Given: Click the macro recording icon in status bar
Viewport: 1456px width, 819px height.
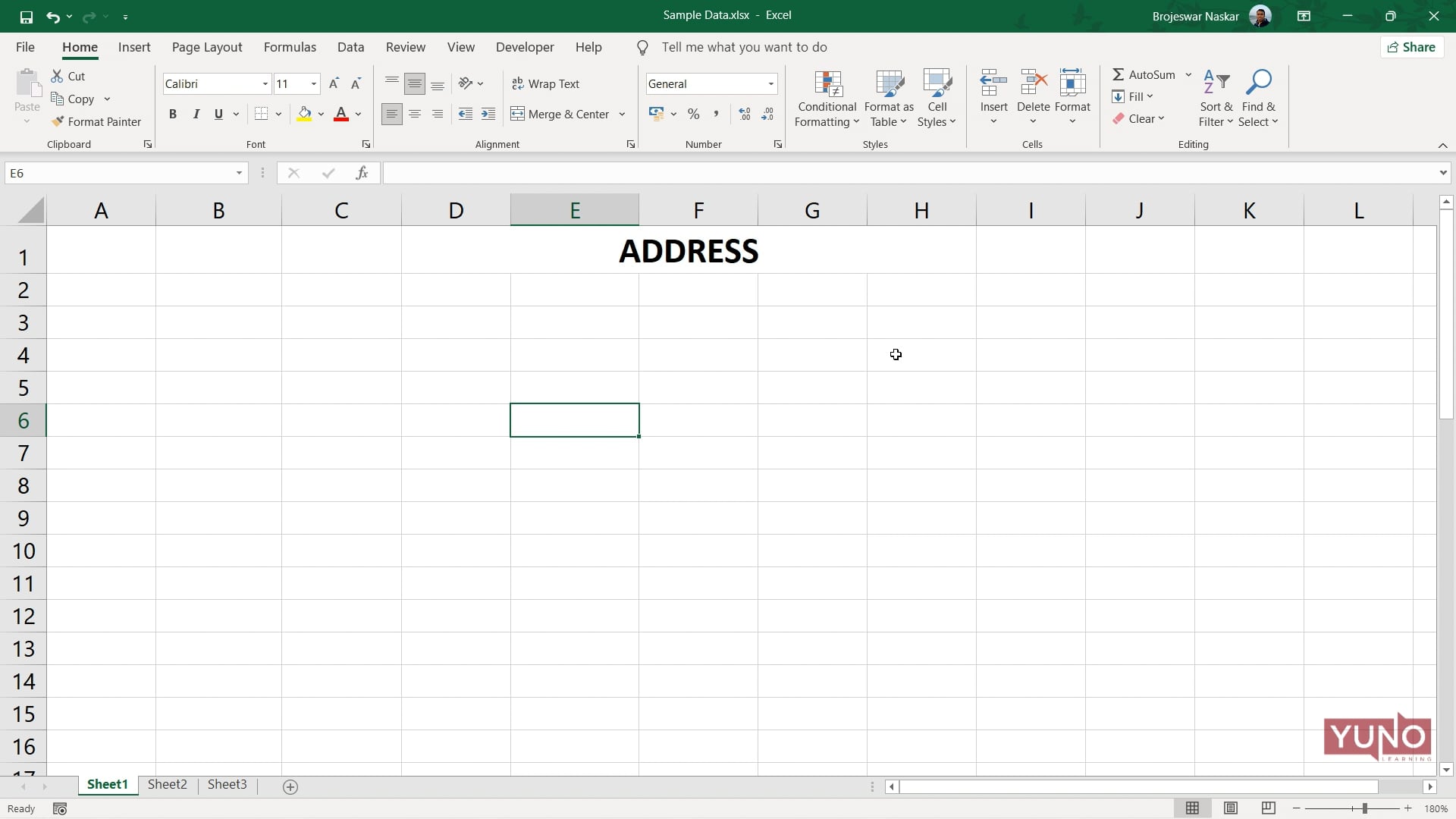Looking at the screenshot, I should pos(60,809).
